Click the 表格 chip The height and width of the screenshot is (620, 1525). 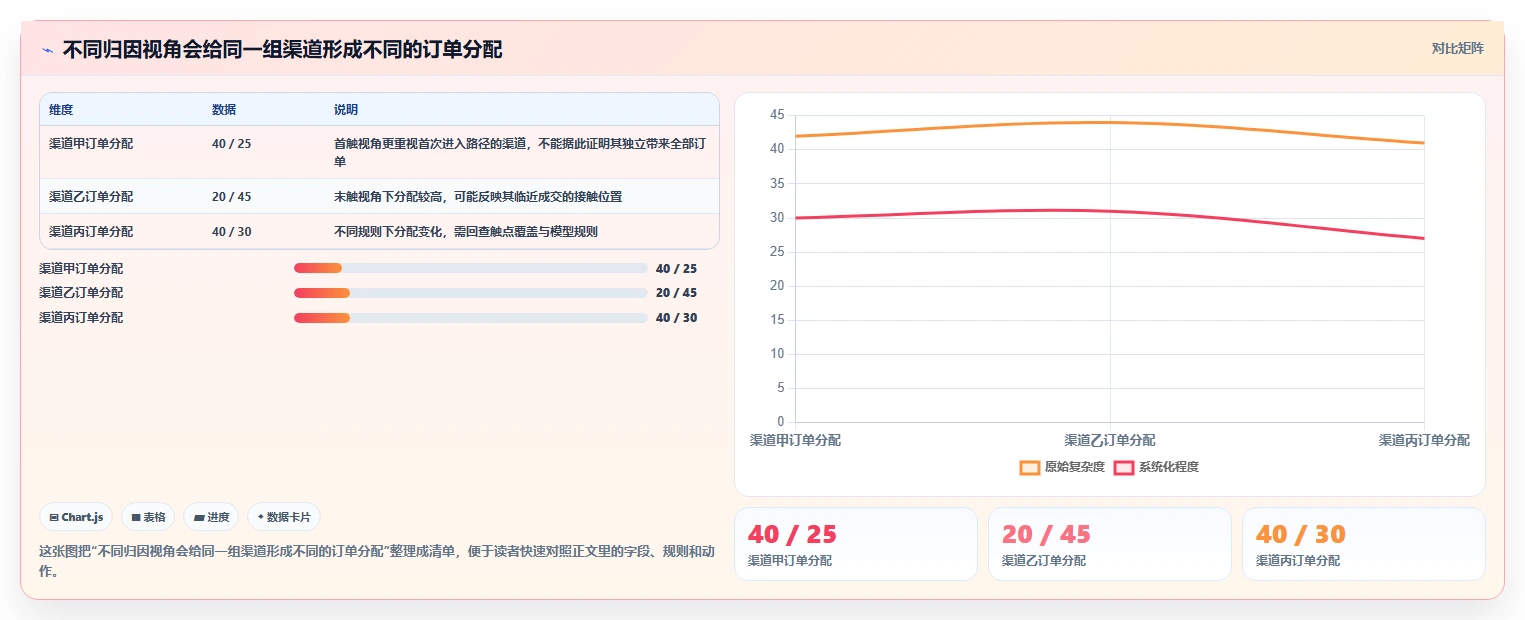148,517
